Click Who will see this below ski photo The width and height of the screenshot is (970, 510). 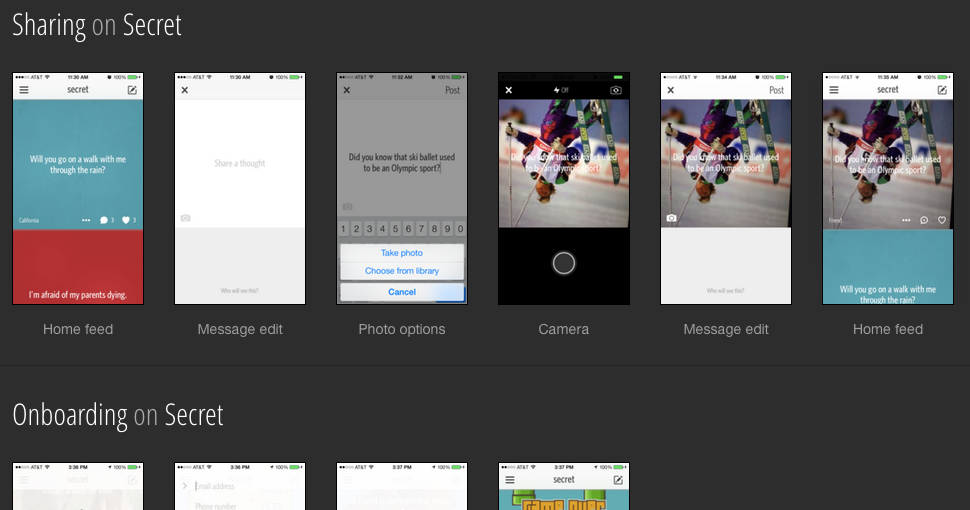[x=726, y=290]
